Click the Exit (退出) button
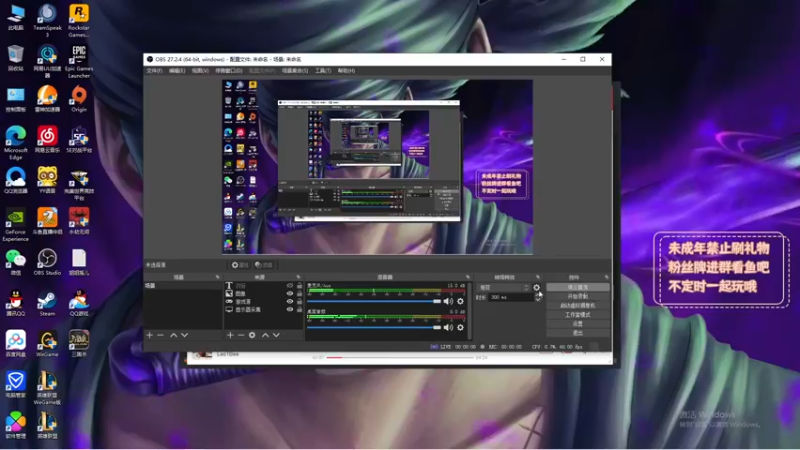800x450 pixels. pos(578,333)
